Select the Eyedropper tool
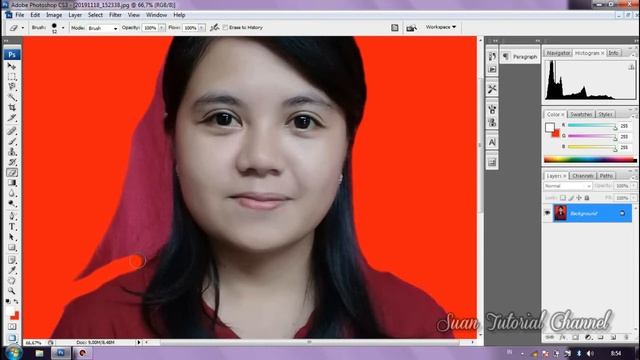Viewport: 640px width, 360px height. pyautogui.click(x=12, y=270)
